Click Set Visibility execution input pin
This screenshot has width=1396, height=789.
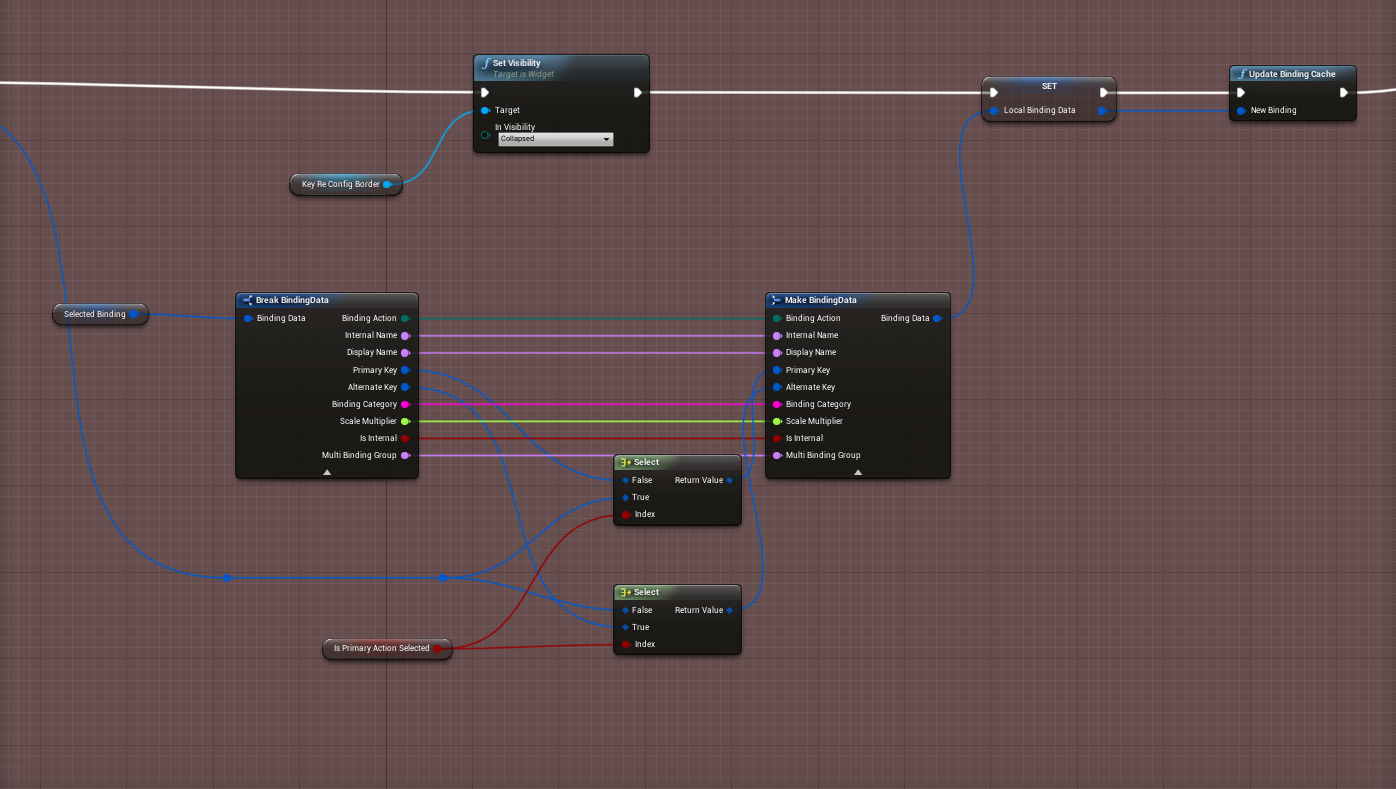coord(485,93)
